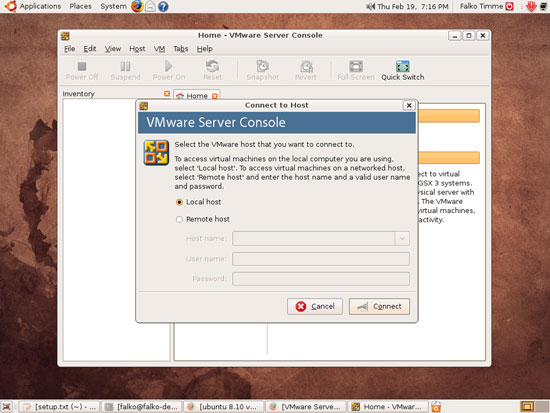Viewport: 550px width, 413px height.
Task: Open the Host menu
Action: 137,49
